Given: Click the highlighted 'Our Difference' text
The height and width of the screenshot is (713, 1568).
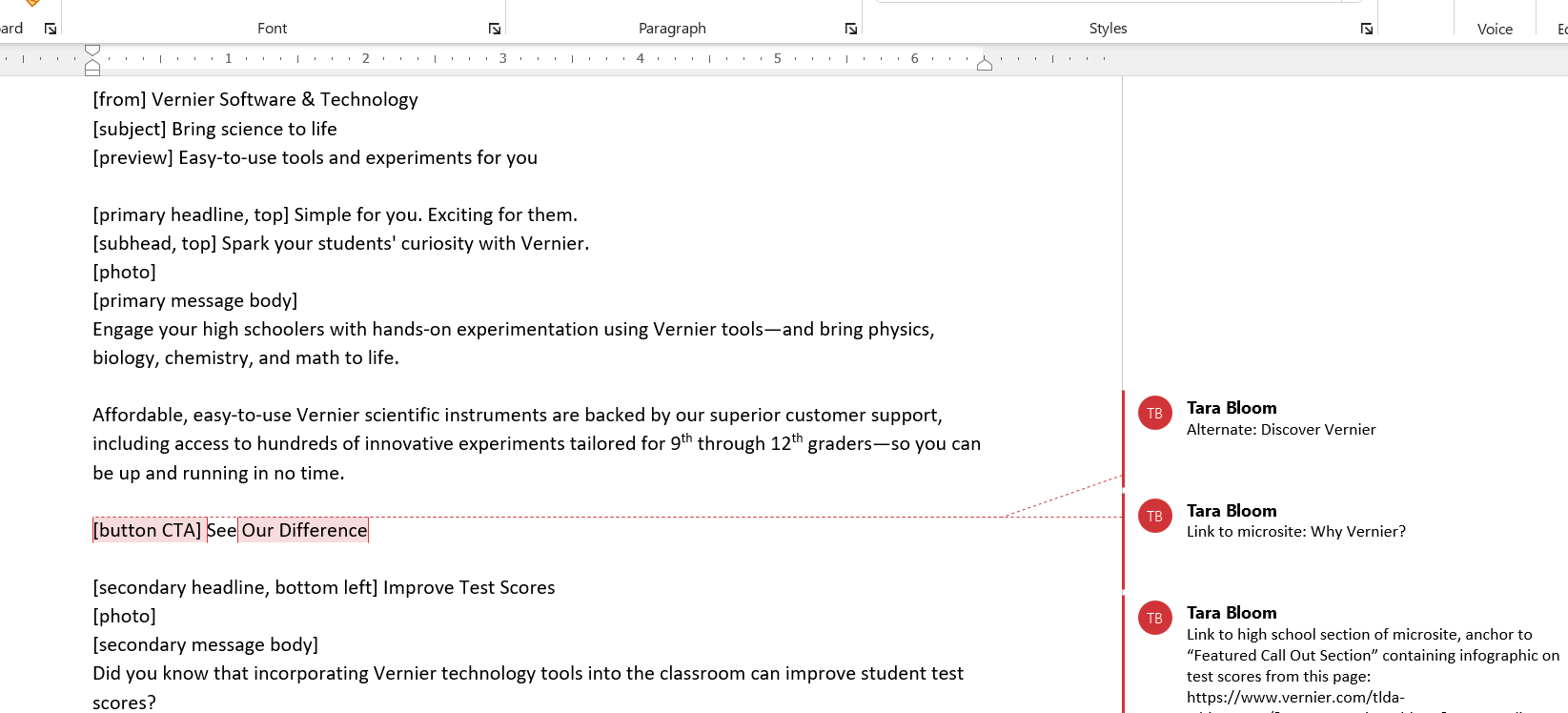Looking at the screenshot, I should tap(304, 530).
